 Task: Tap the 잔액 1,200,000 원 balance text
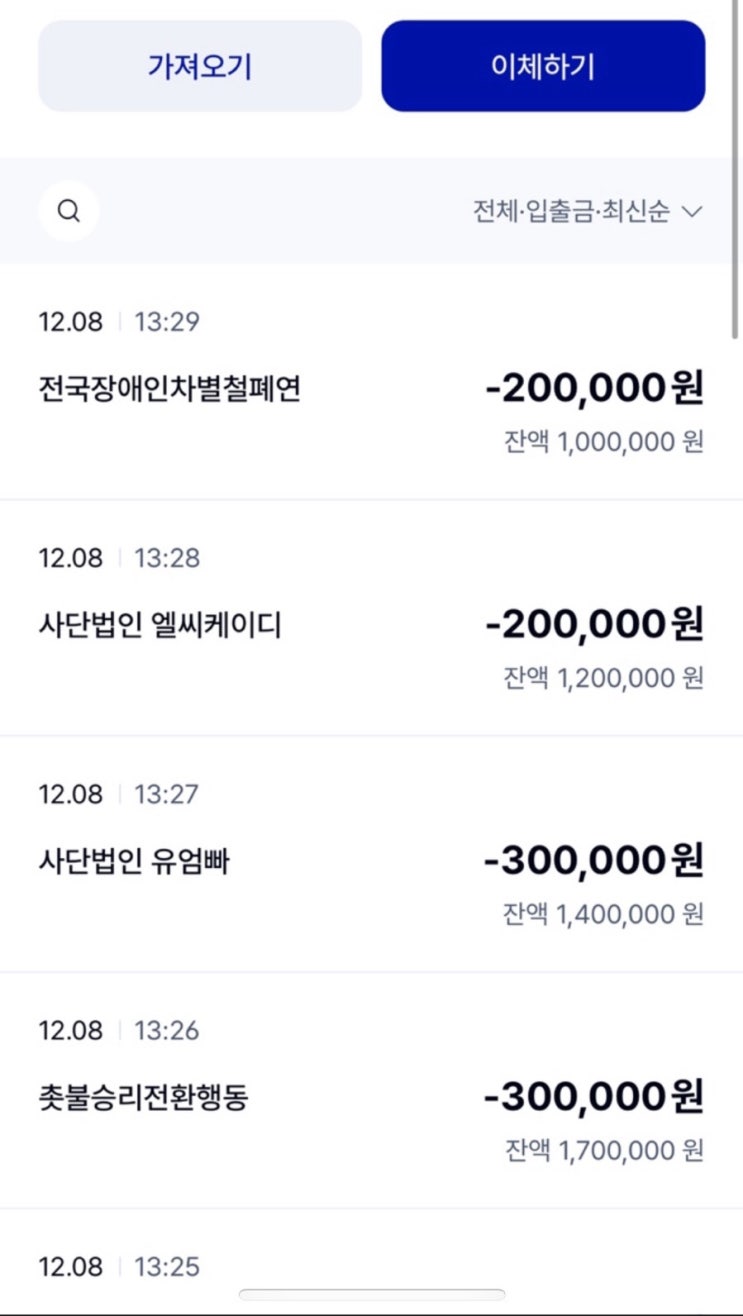point(604,678)
